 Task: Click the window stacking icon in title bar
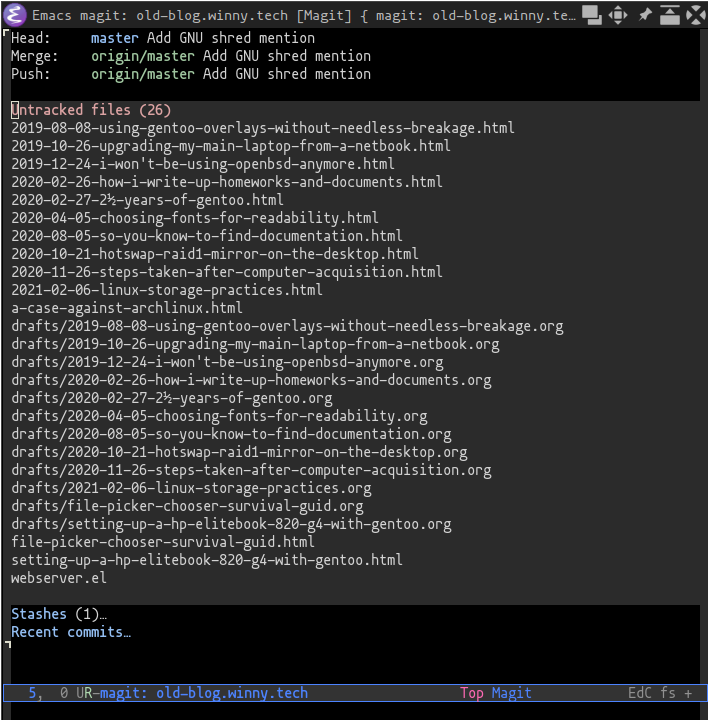(591, 15)
